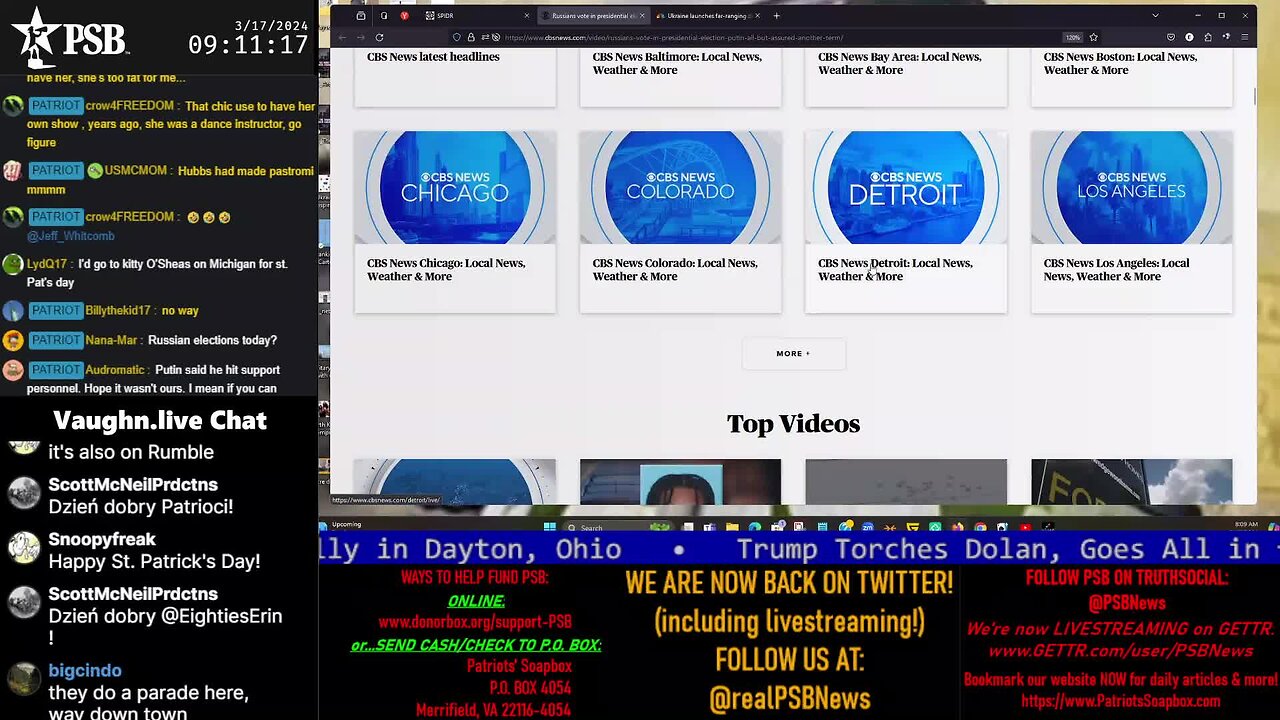
Task: Click the second Top Videos thumbnail
Action: (x=680, y=482)
